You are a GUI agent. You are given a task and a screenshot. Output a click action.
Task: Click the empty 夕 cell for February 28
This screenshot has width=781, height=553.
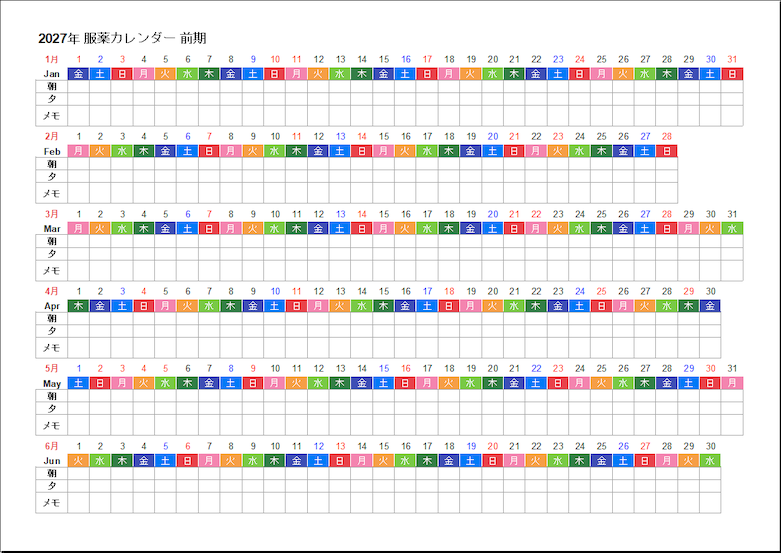tap(667, 176)
